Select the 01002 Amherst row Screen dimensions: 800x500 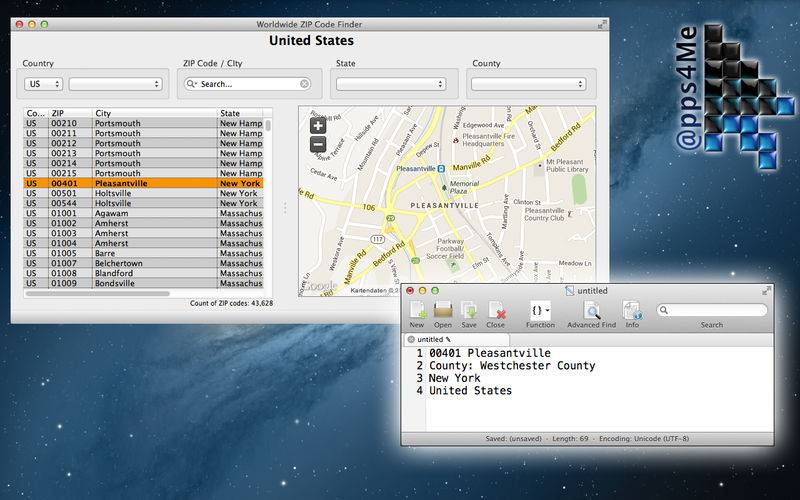[143, 223]
